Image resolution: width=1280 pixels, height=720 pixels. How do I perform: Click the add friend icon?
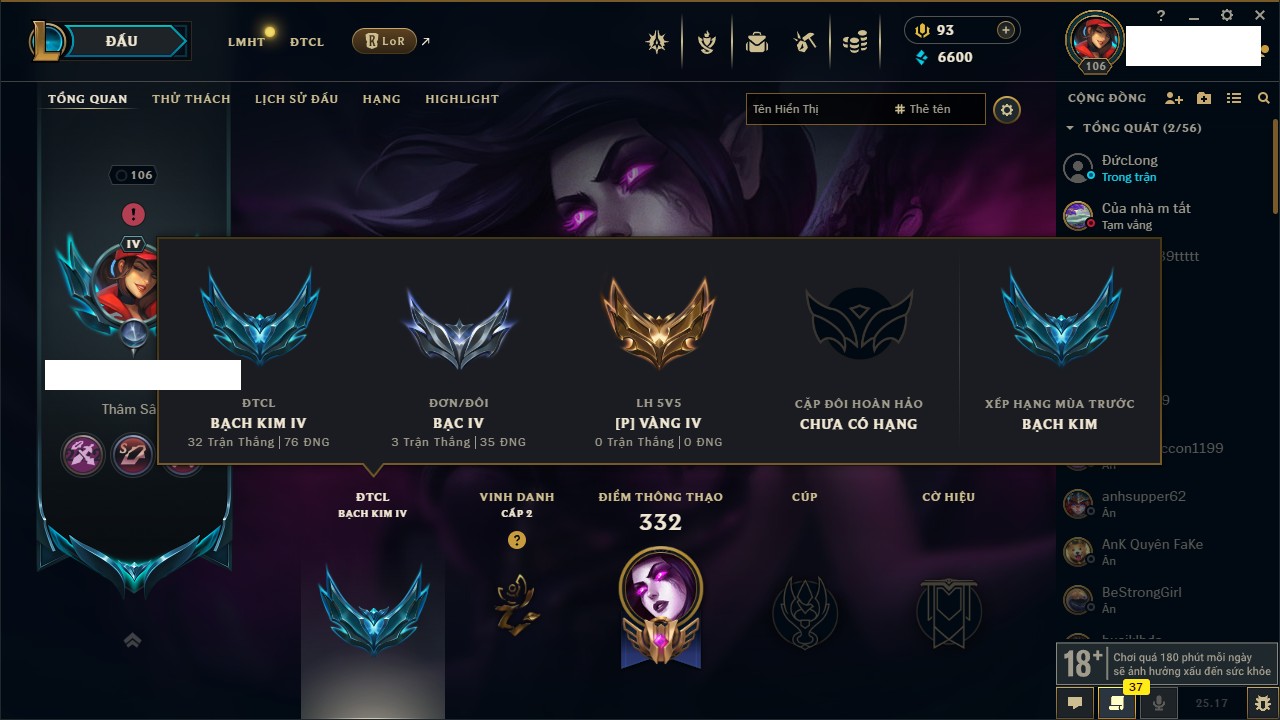tap(1174, 98)
